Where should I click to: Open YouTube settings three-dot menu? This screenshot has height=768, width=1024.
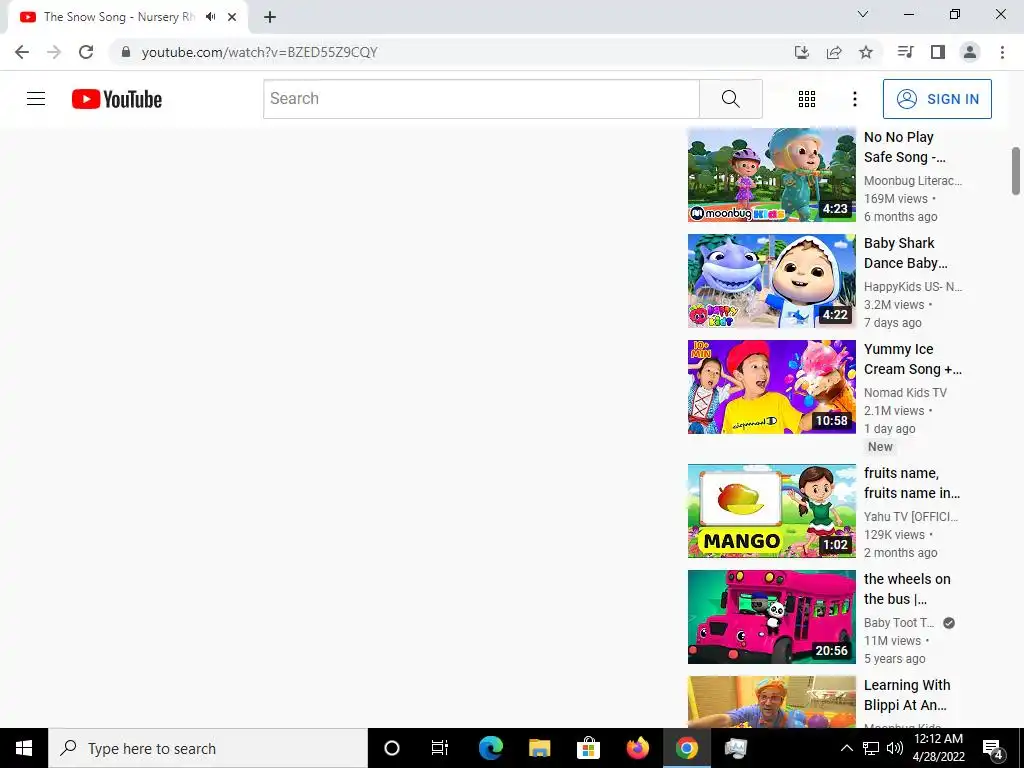click(854, 99)
